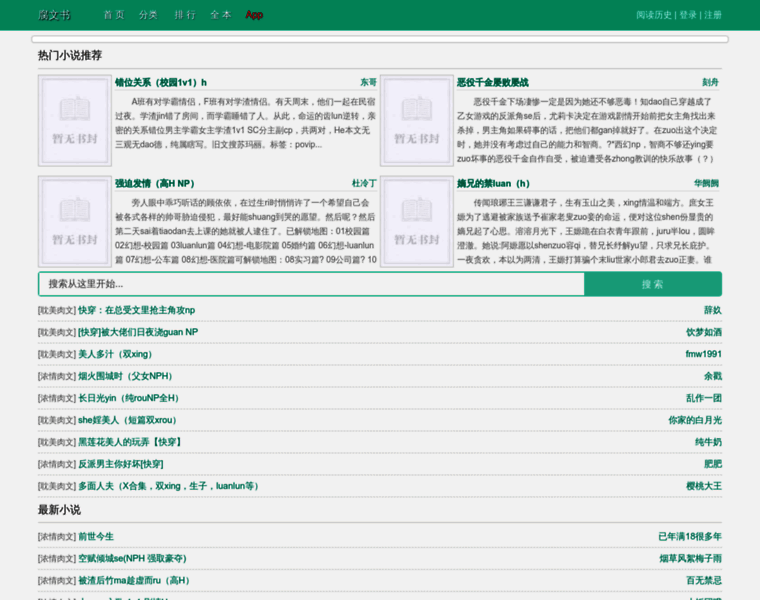Click the search box placeholder 搜索从这里开始

pos(310,284)
